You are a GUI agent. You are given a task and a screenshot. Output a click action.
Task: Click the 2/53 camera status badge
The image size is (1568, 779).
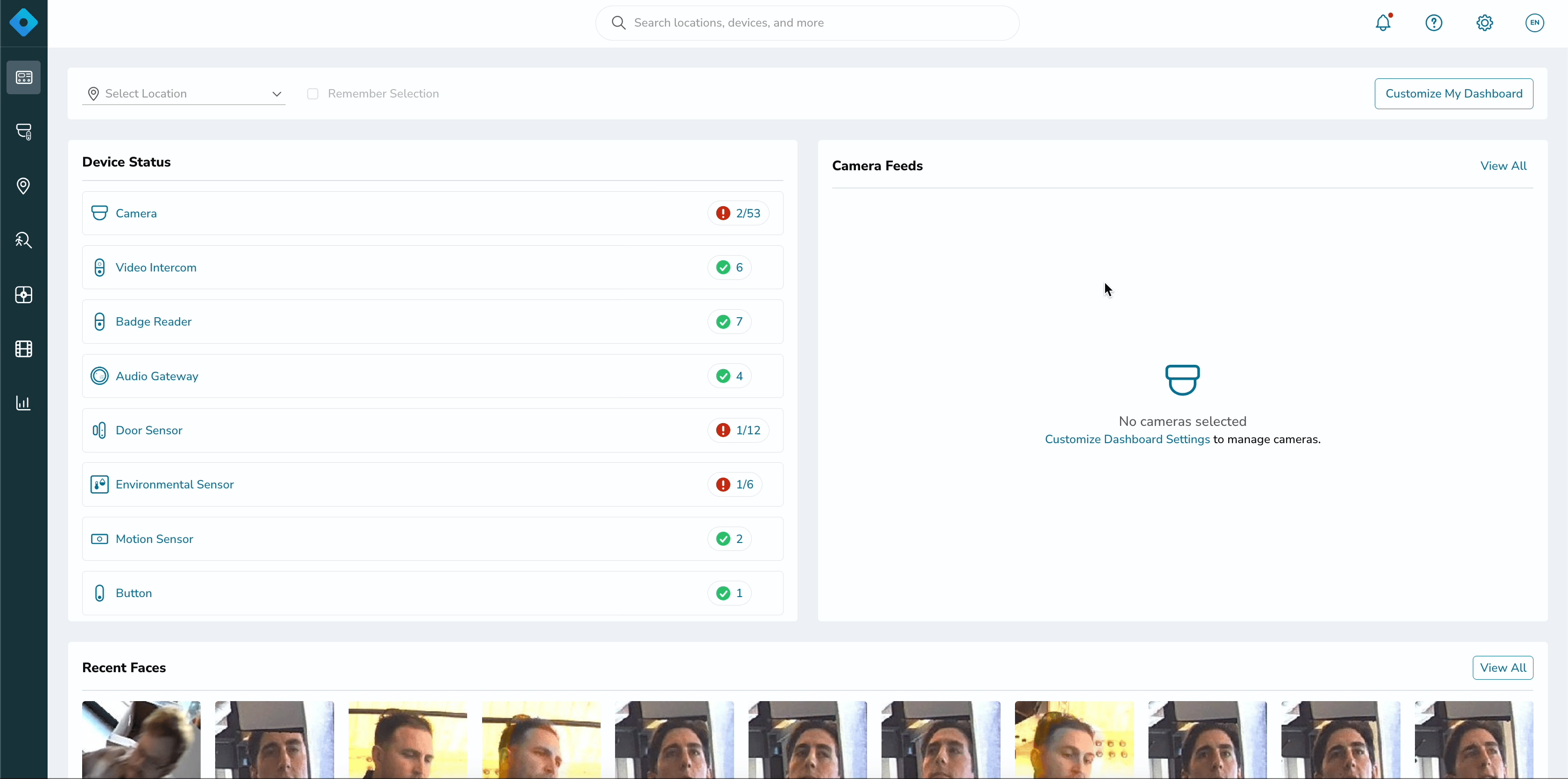tap(738, 213)
